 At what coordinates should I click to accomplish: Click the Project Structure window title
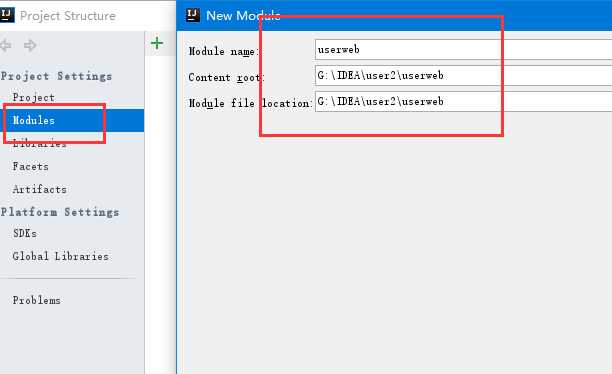point(68,16)
